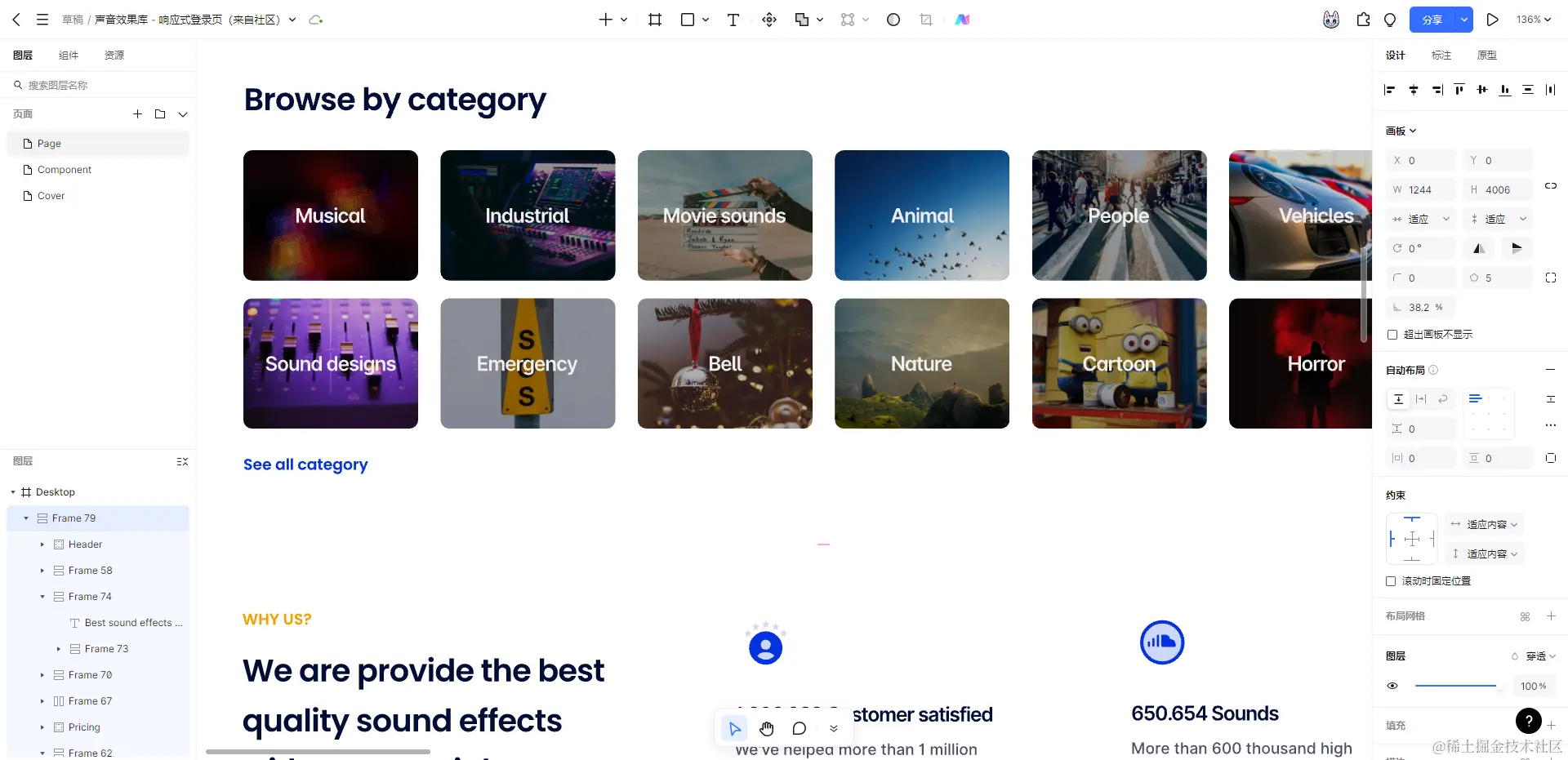Select the Ellipse mask tool icon
The image size is (1568, 760).
pos(893,20)
